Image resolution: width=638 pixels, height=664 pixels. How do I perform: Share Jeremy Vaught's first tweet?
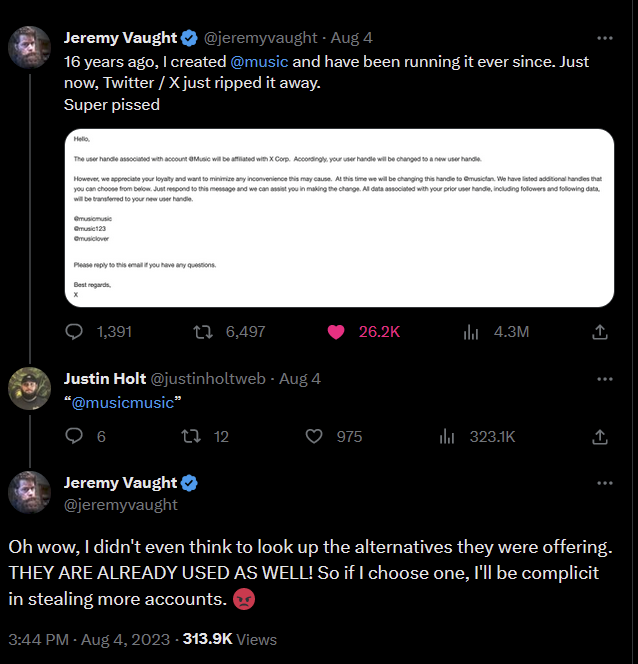point(600,331)
